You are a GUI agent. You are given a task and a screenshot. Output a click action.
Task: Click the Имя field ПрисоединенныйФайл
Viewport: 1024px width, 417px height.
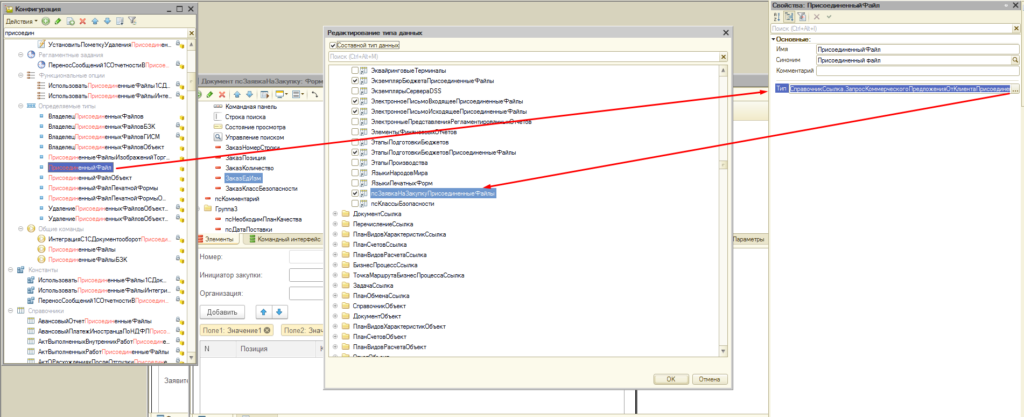coord(918,49)
